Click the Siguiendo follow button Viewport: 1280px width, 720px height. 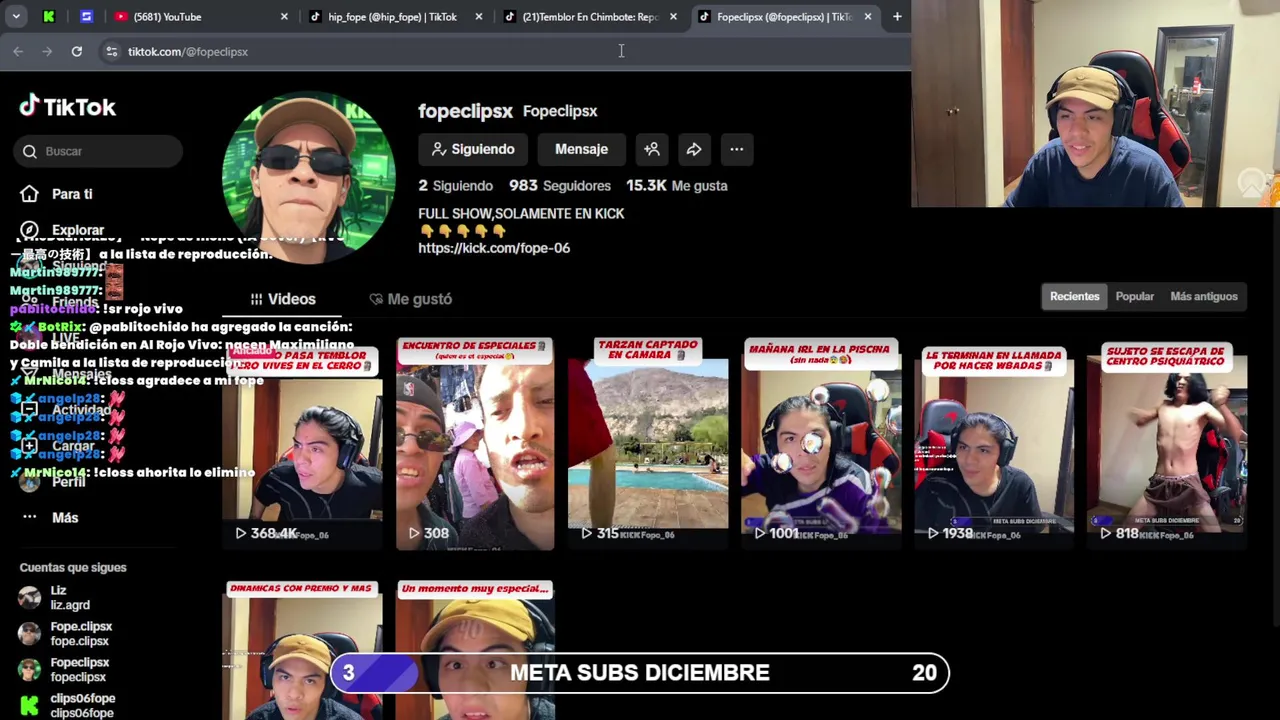coord(472,149)
